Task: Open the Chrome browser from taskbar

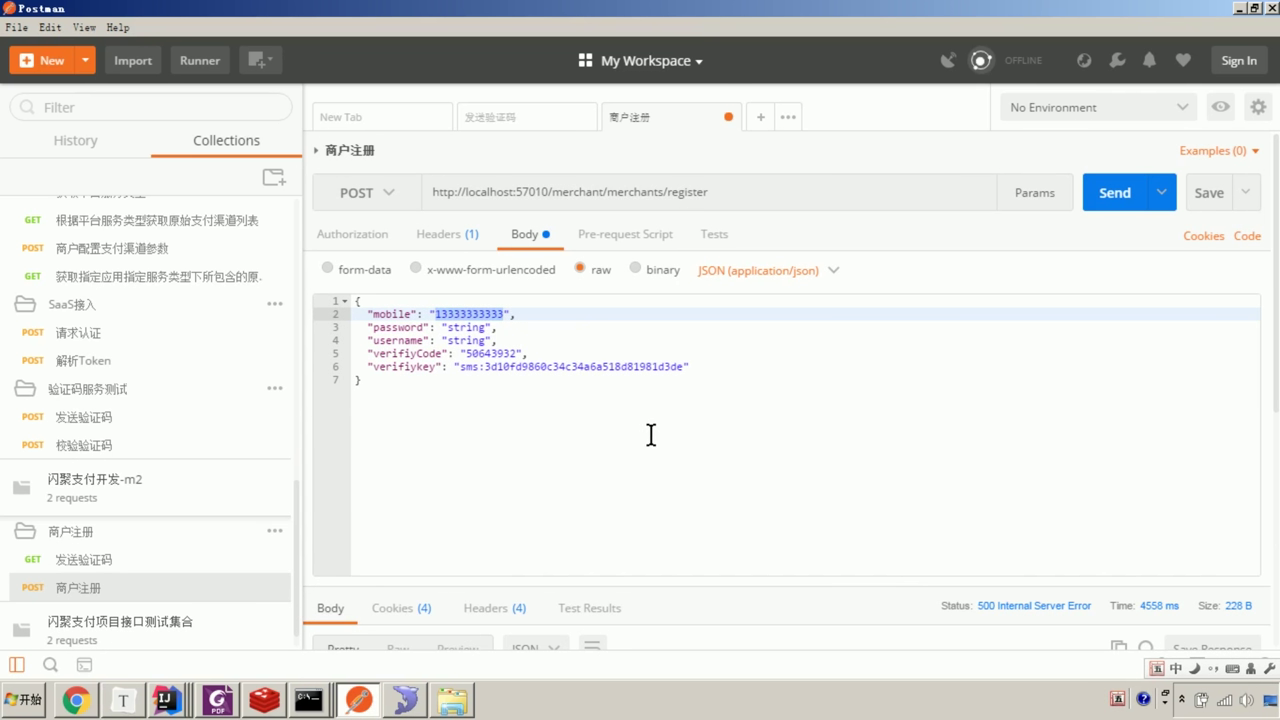Action: [76, 700]
